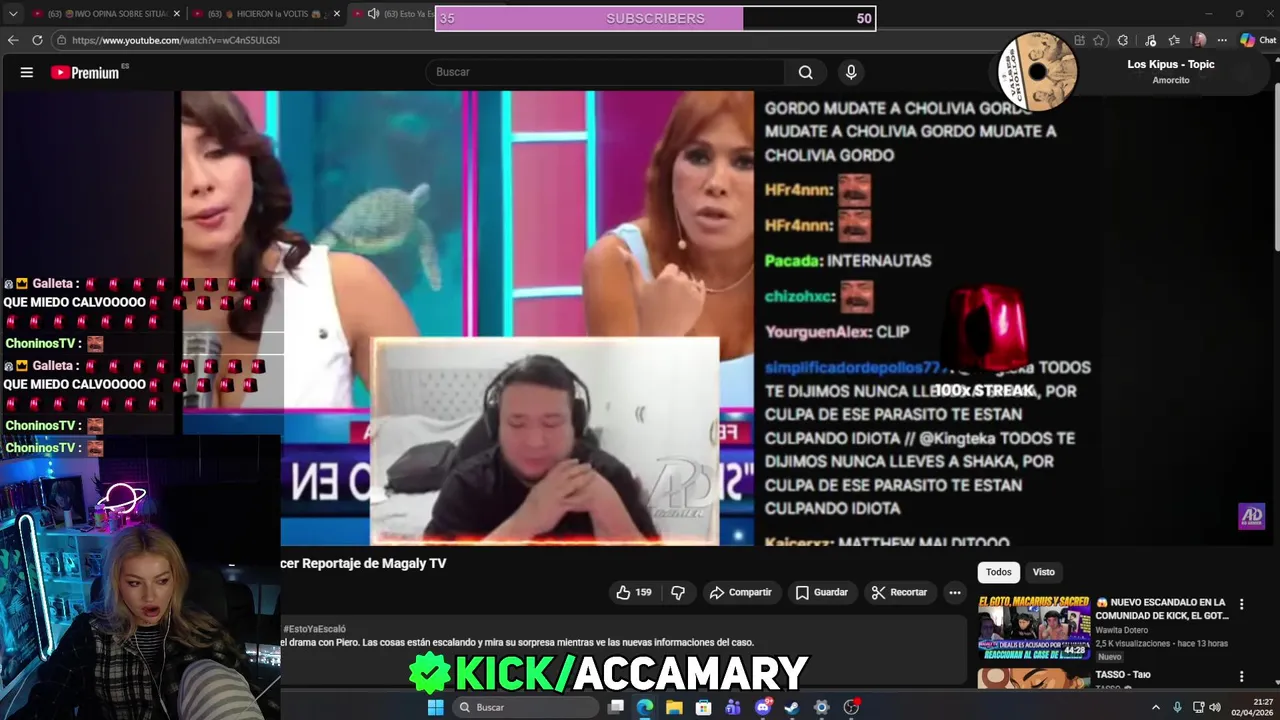Click the 'Los Kipus - Topic' now-playing title
The image size is (1280, 720).
click(1170, 64)
